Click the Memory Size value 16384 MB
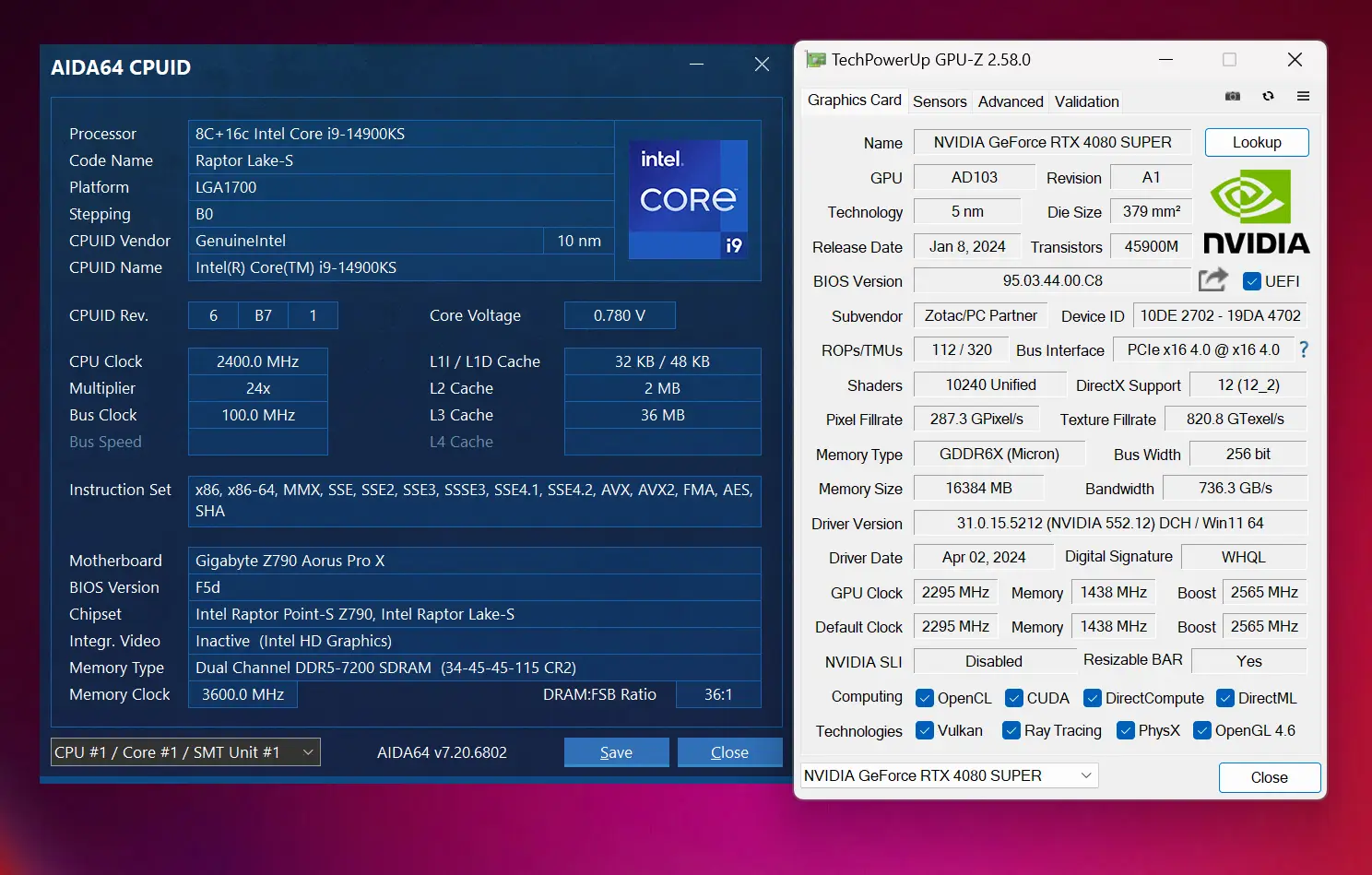 click(x=979, y=488)
